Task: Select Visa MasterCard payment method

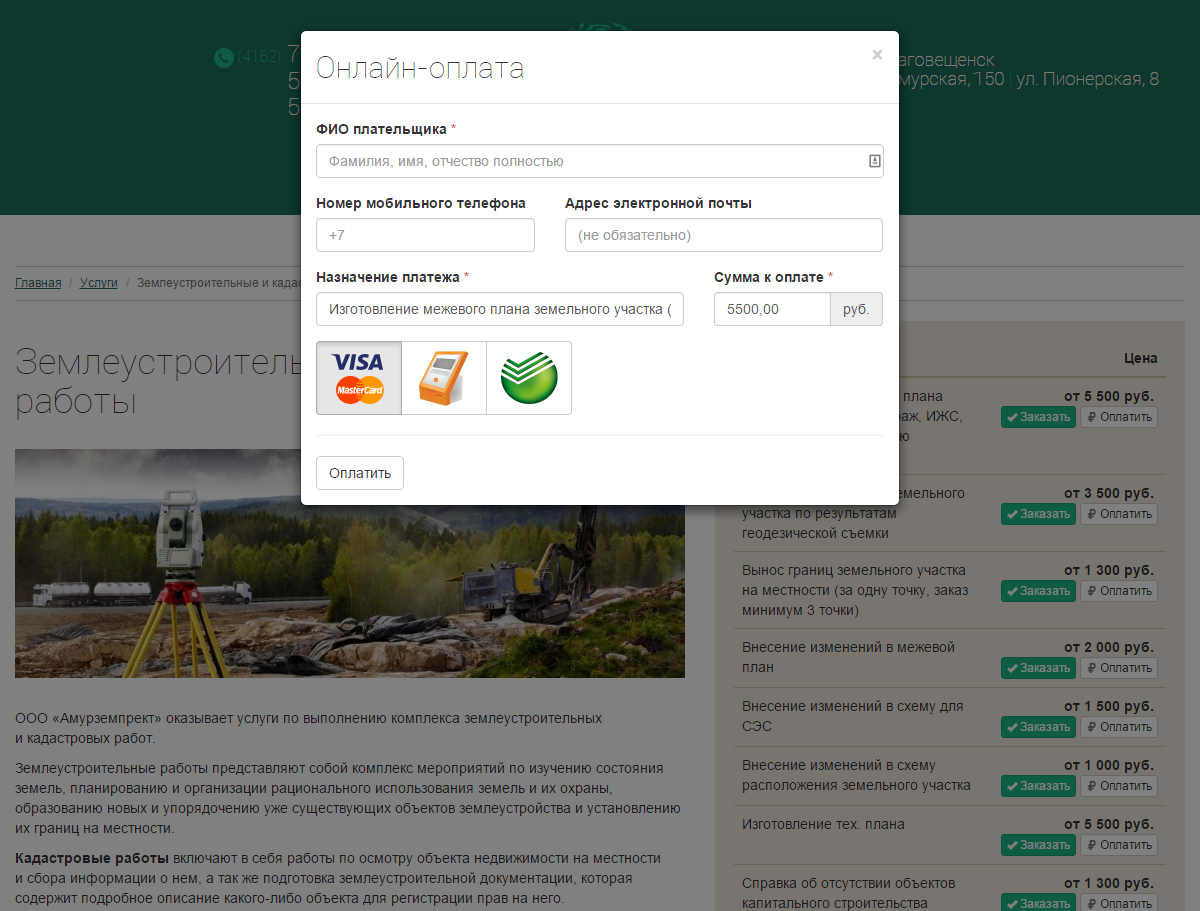Action: [x=359, y=378]
